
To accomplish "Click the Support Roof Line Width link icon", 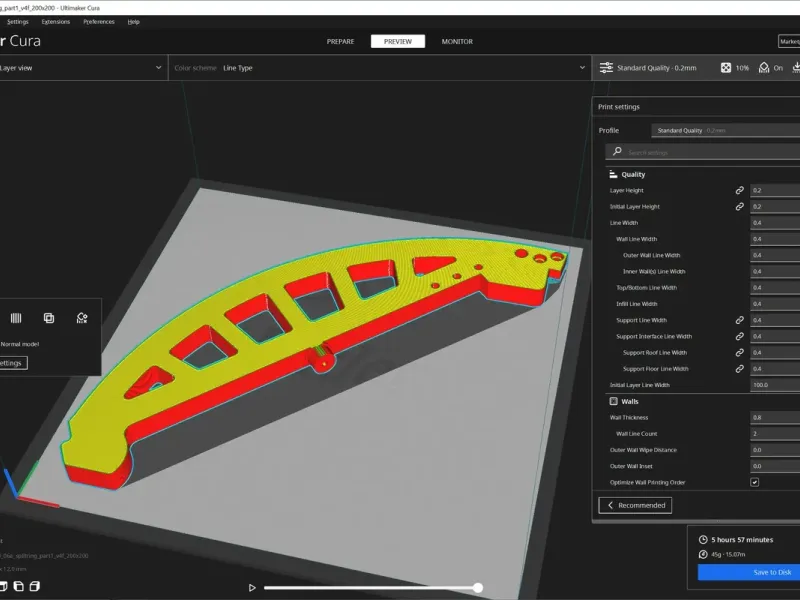I will 739,353.
